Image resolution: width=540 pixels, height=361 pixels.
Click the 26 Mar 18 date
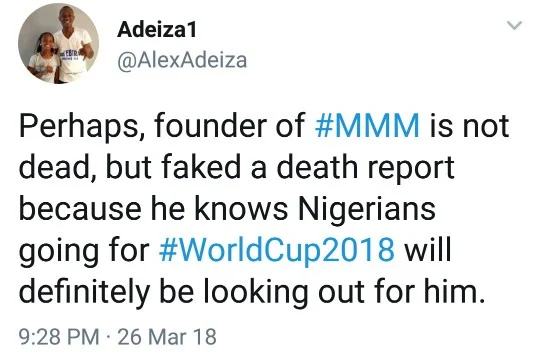[167, 337]
